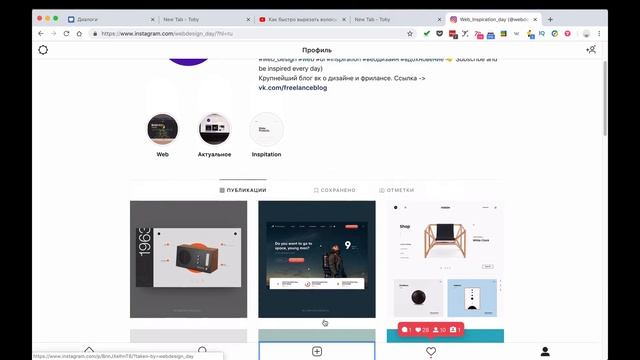640x360 pixels.
Task: Bookmark this page with the star icon
Action: pyautogui.click(x=410, y=33)
